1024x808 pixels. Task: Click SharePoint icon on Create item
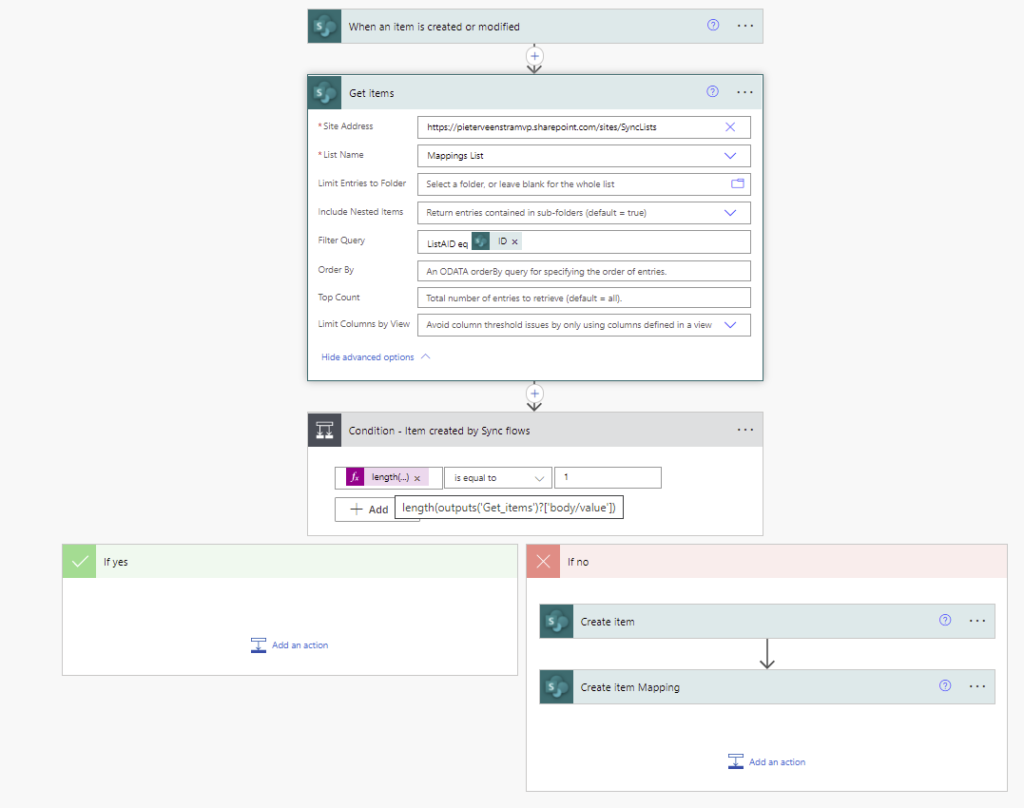[556, 621]
